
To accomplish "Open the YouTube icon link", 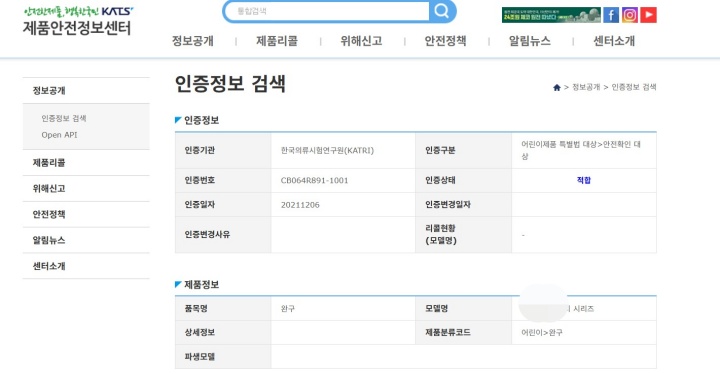I will click(648, 15).
